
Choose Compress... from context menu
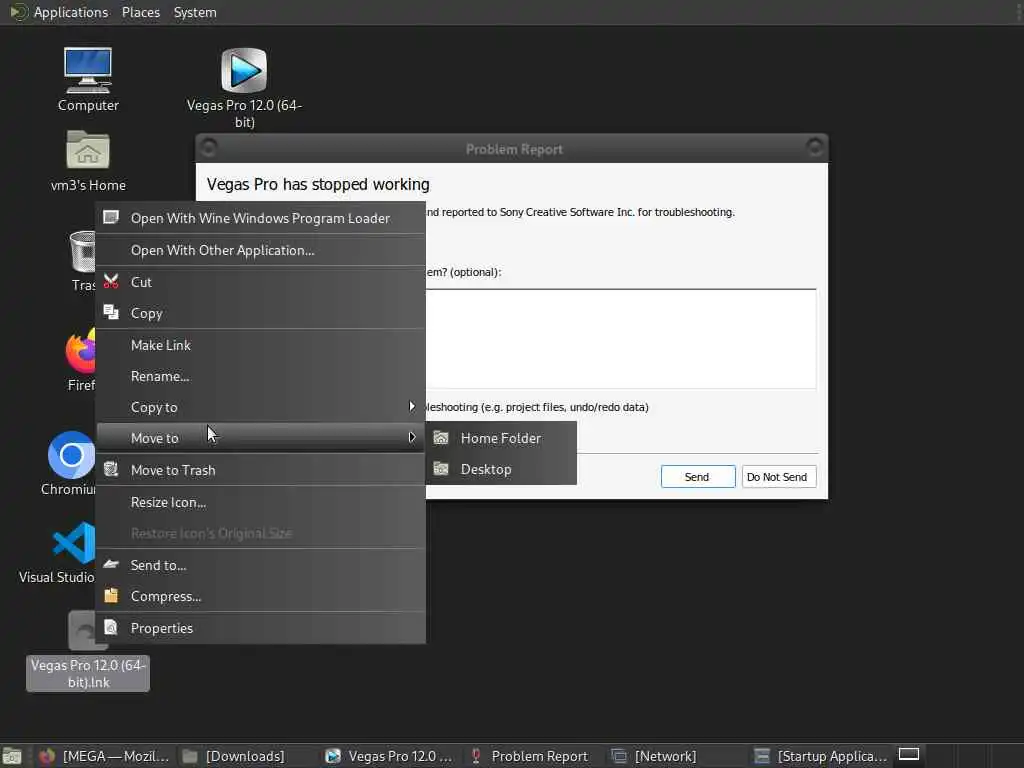click(x=261, y=596)
